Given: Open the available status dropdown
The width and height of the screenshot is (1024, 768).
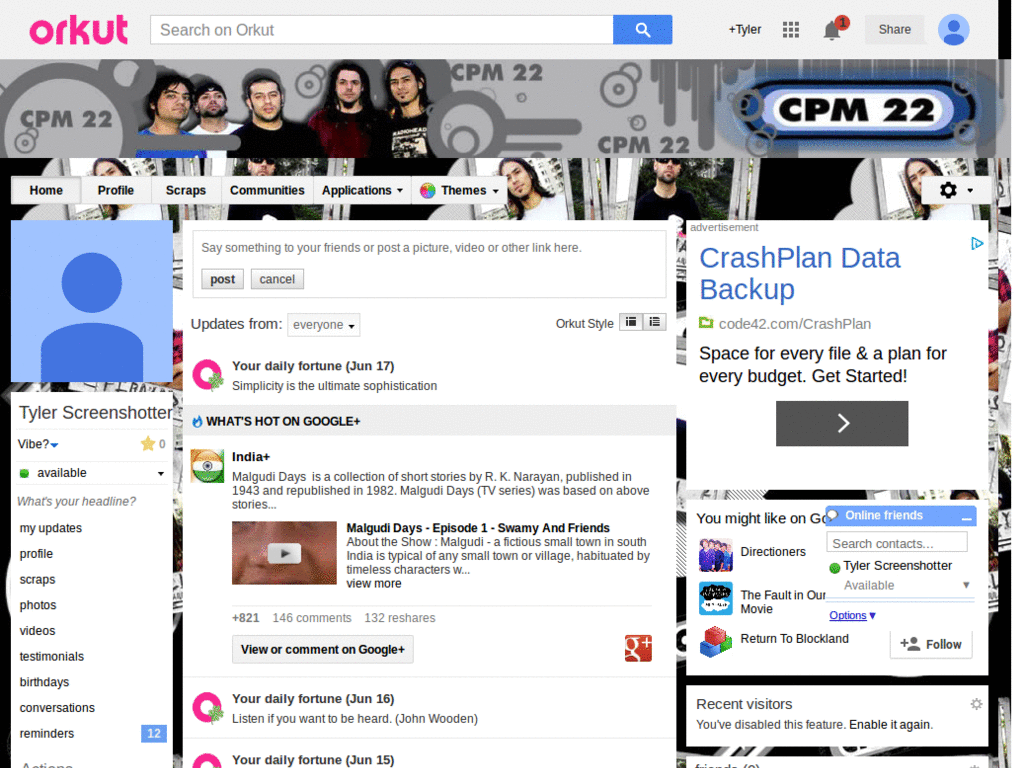Looking at the screenshot, I should 91,473.
